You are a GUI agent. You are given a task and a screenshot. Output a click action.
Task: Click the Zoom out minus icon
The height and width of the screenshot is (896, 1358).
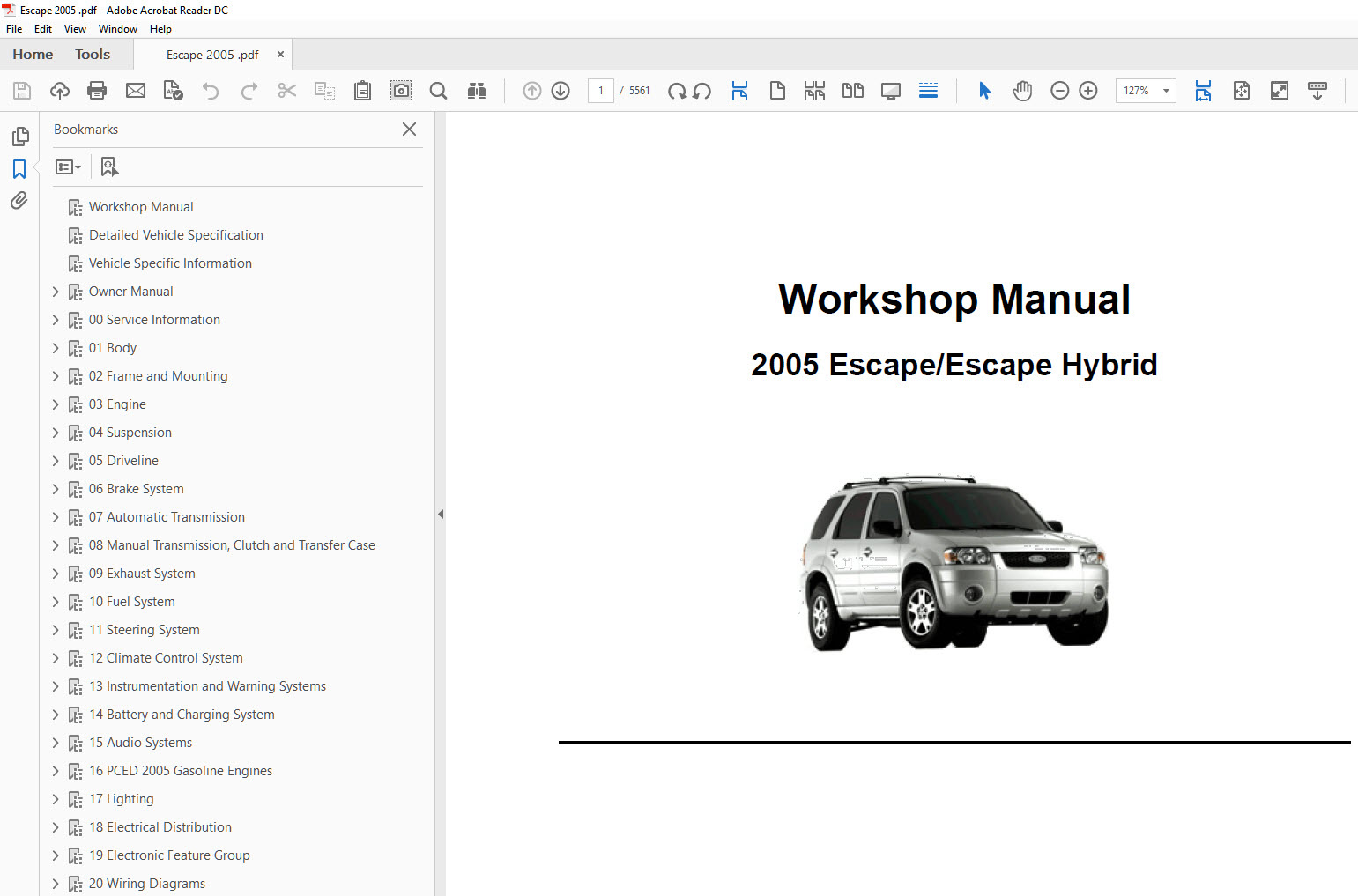click(1060, 91)
